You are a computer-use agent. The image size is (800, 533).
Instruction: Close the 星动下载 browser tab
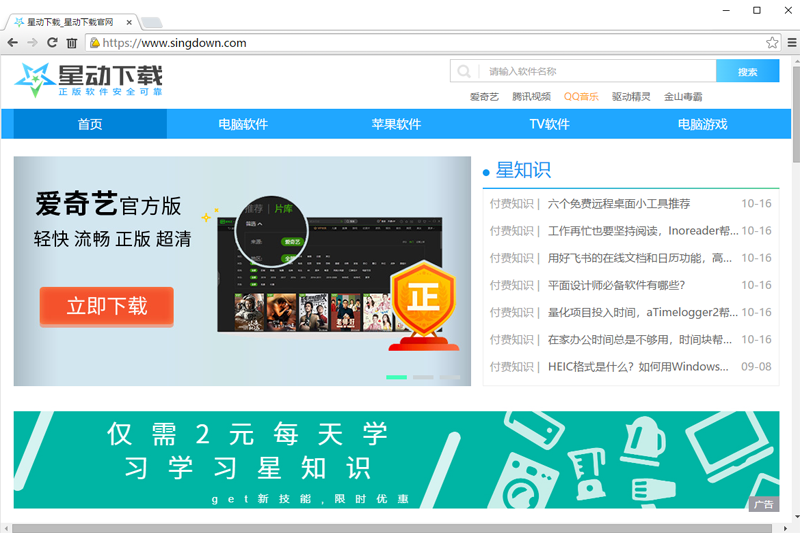point(129,22)
